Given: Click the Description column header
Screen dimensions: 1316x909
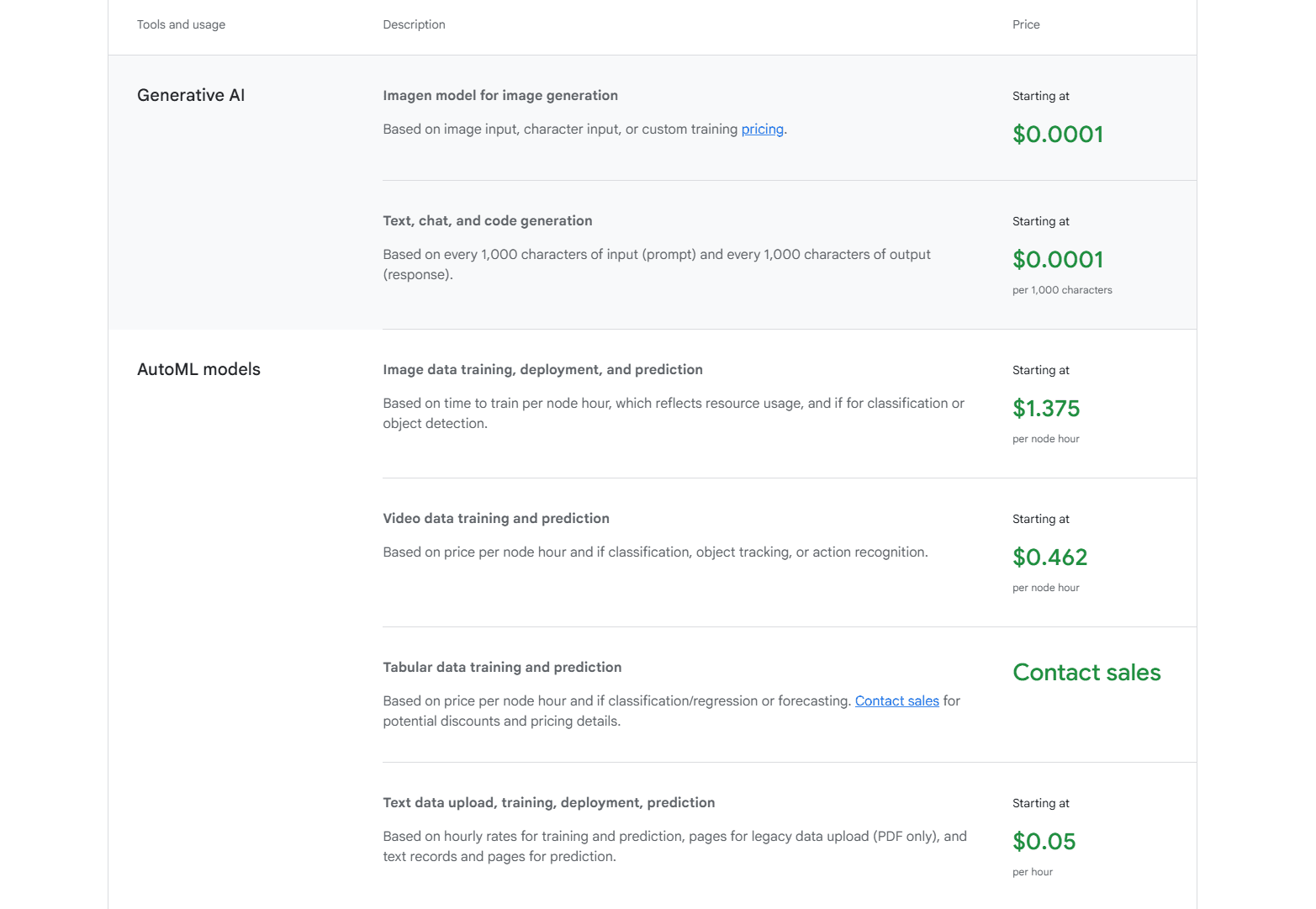Looking at the screenshot, I should (414, 25).
